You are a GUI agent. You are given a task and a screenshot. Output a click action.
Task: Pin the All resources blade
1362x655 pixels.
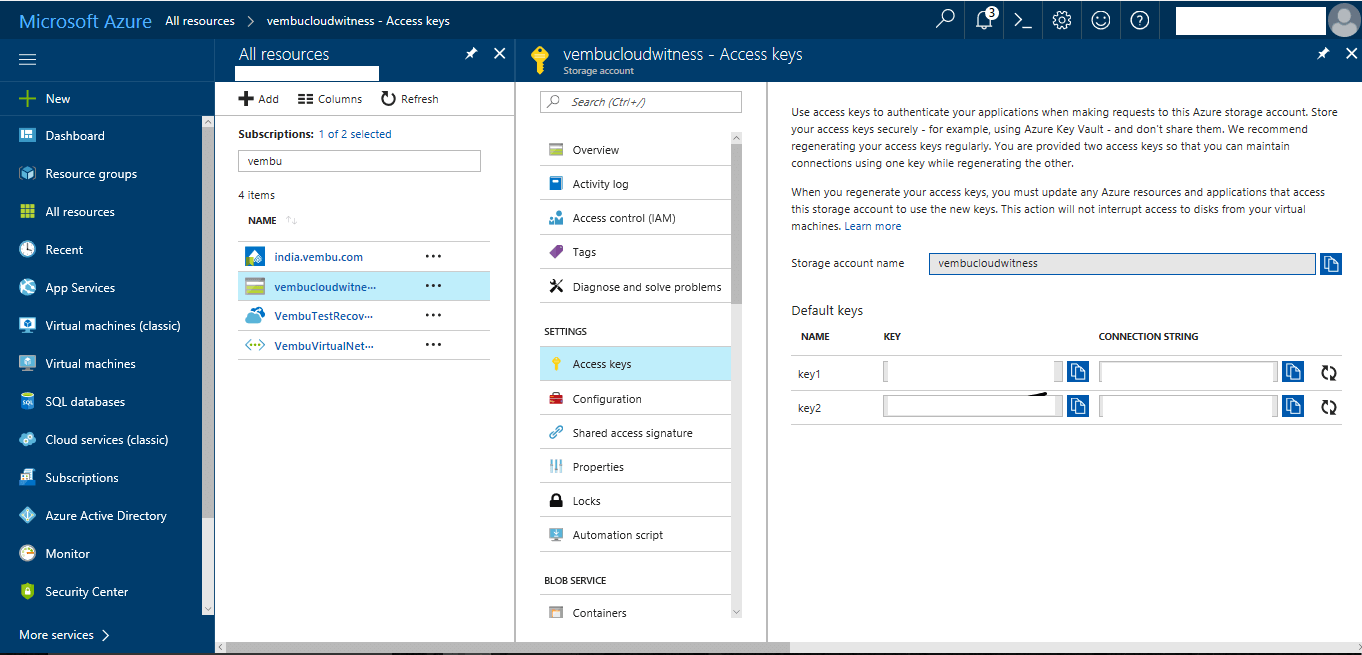[x=472, y=54]
